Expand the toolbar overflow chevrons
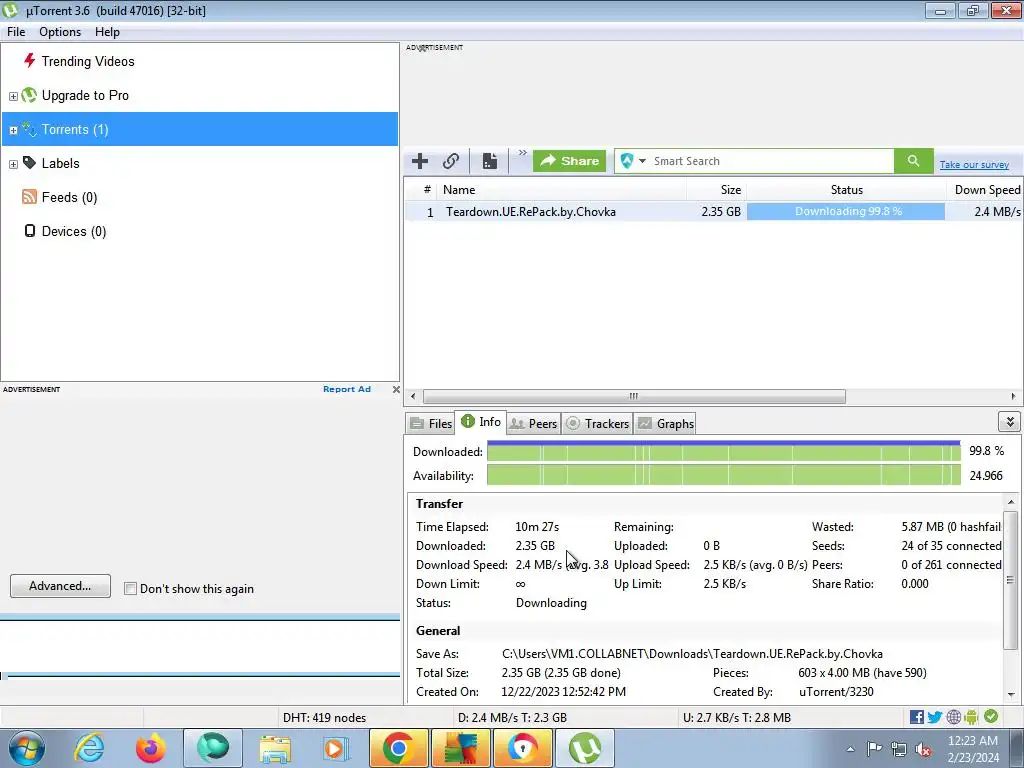This screenshot has width=1024, height=768. (x=522, y=153)
